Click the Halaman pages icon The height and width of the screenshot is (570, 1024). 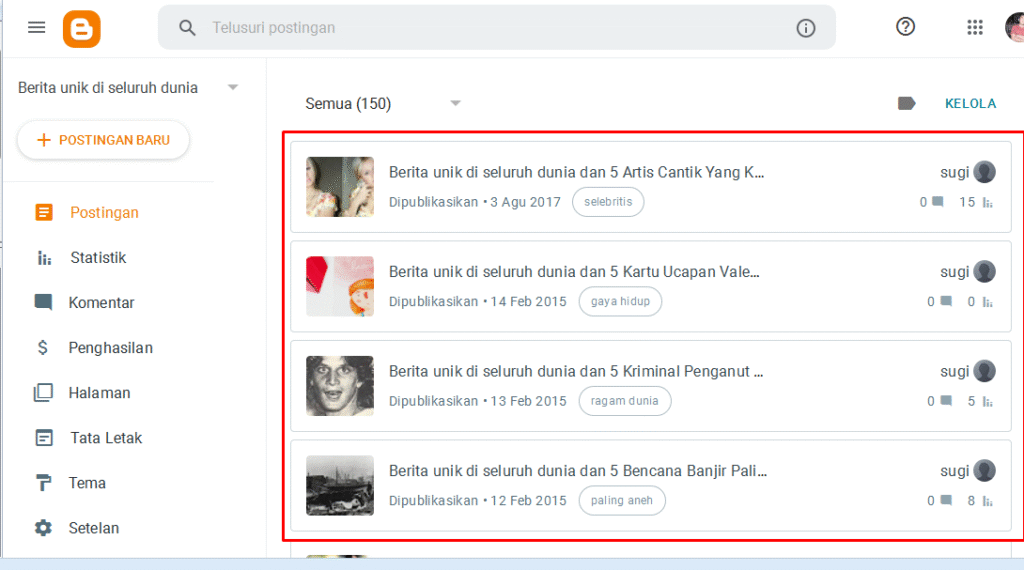[43, 392]
